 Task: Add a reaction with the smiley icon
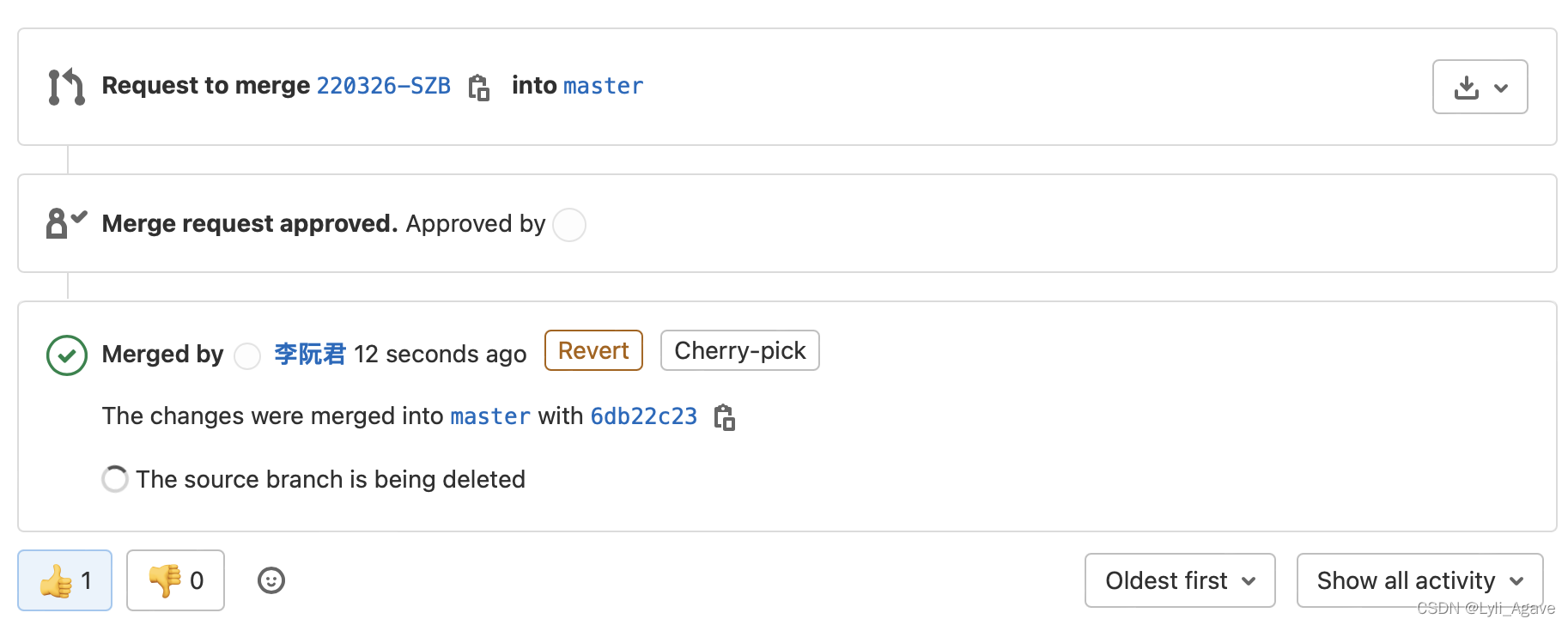(271, 581)
